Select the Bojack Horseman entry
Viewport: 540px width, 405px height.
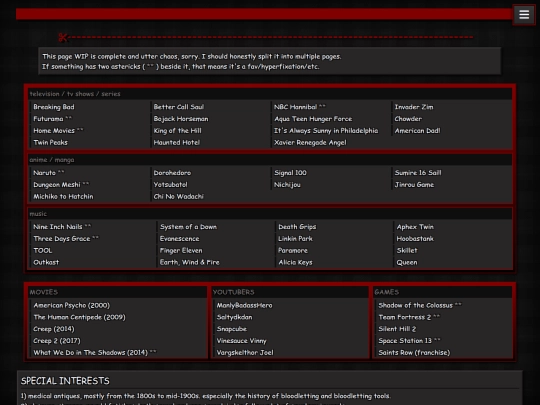tap(181, 118)
